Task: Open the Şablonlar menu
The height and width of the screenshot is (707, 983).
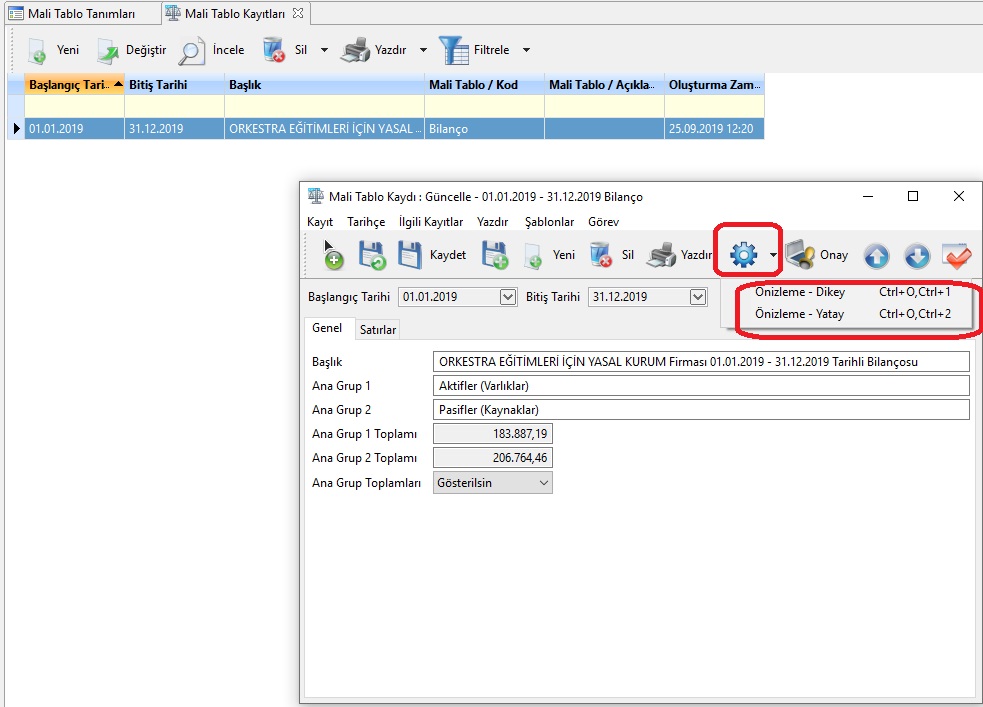Action: [549, 222]
